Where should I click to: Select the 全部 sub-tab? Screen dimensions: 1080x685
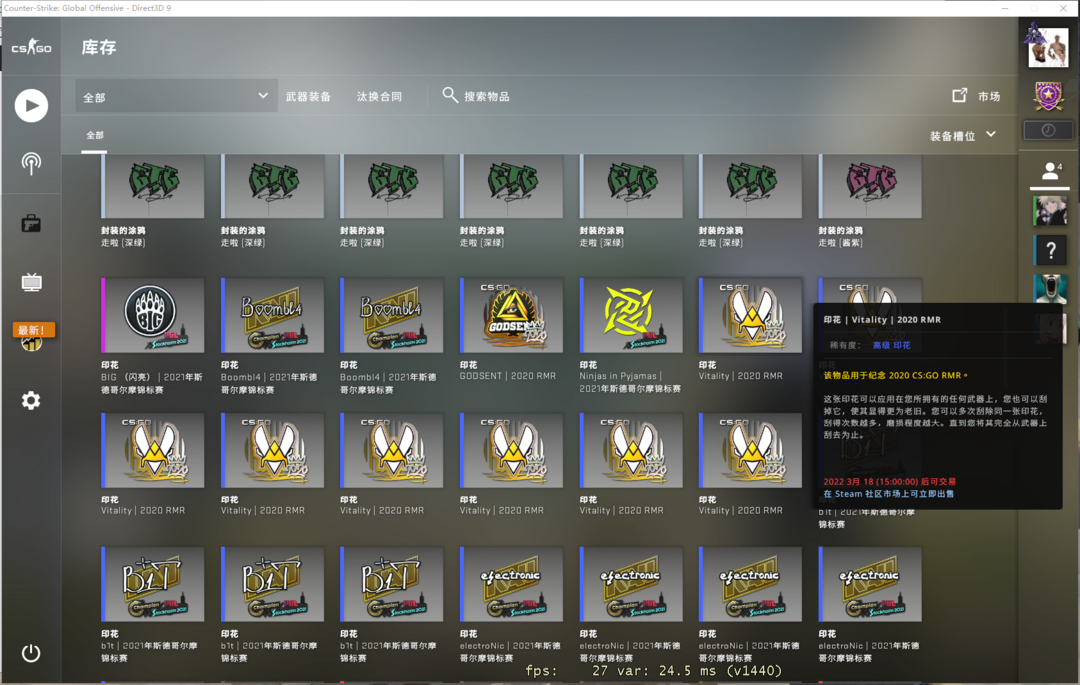[94, 135]
